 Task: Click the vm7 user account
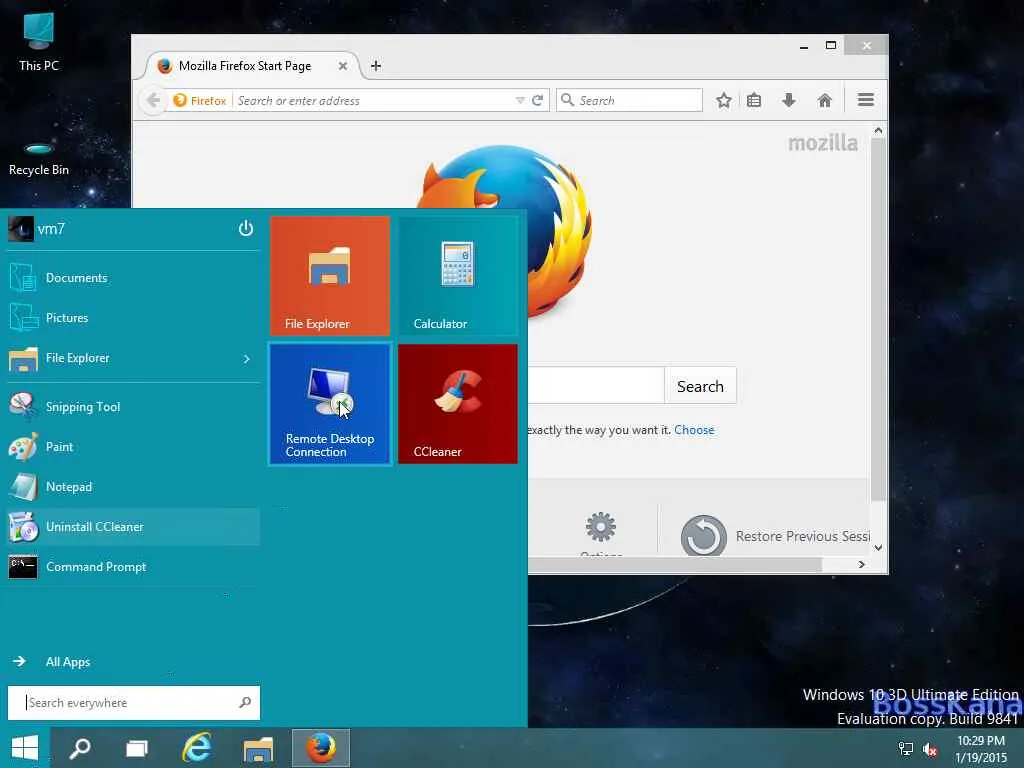[37, 229]
